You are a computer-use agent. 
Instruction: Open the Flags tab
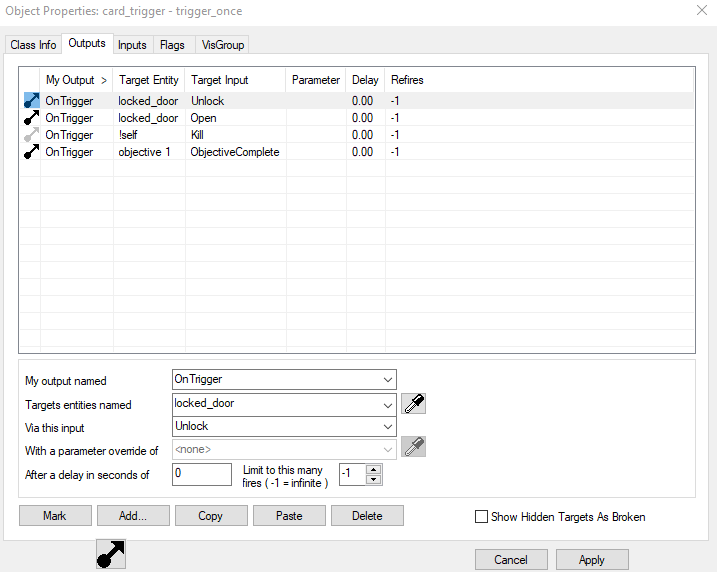[x=172, y=45]
